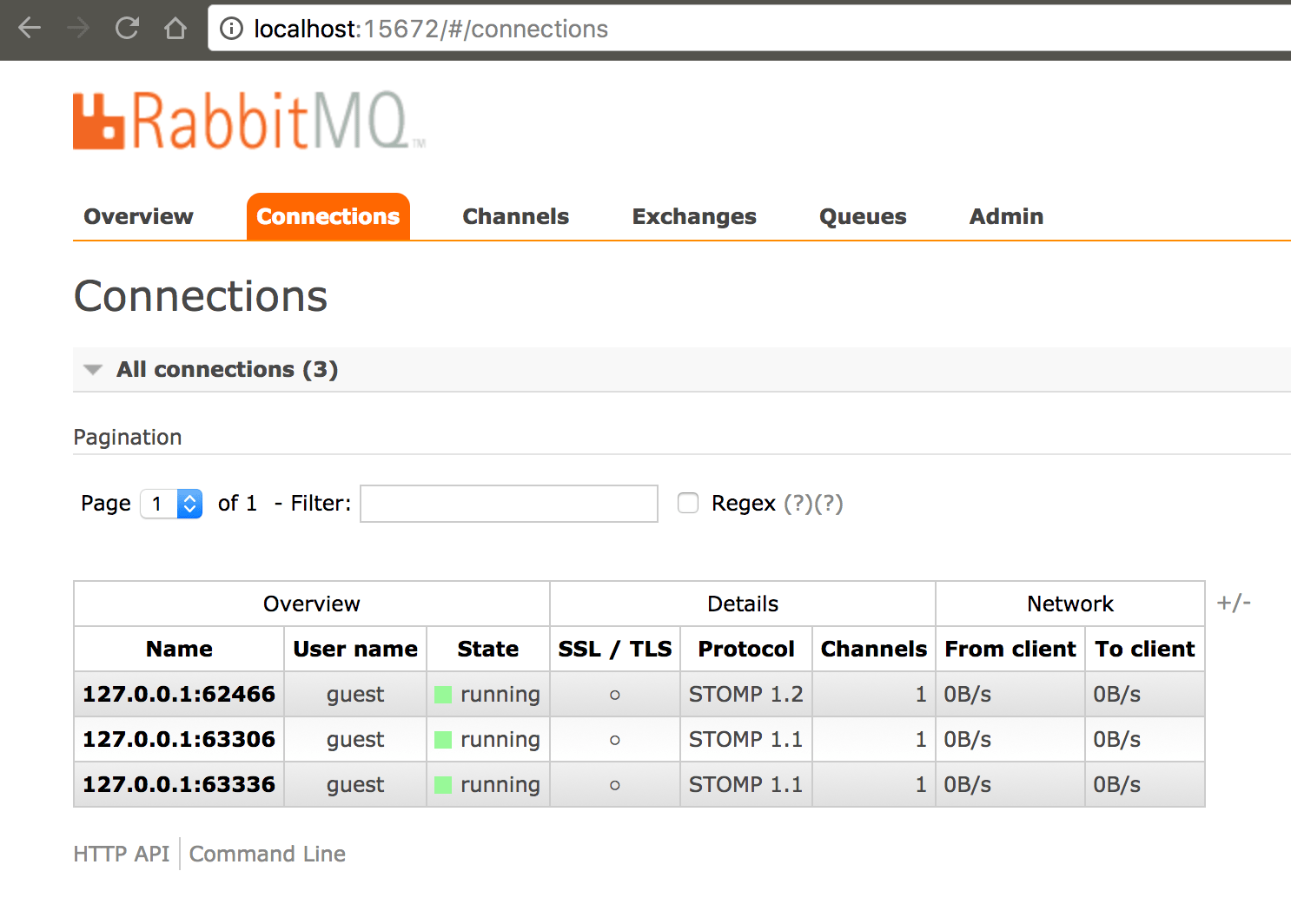Go to the Queues tab

coord(863,216)
